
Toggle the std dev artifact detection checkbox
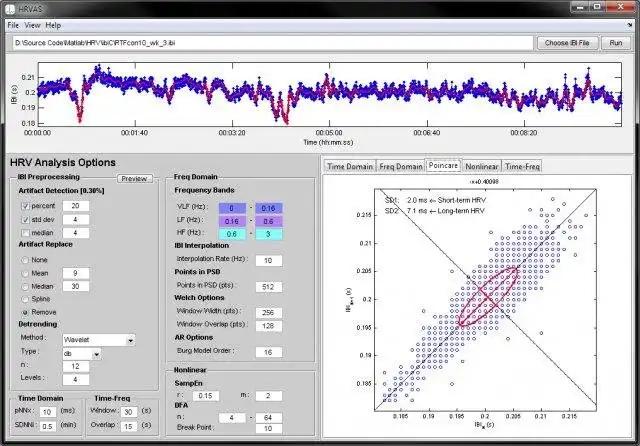(x=25, y=220)
